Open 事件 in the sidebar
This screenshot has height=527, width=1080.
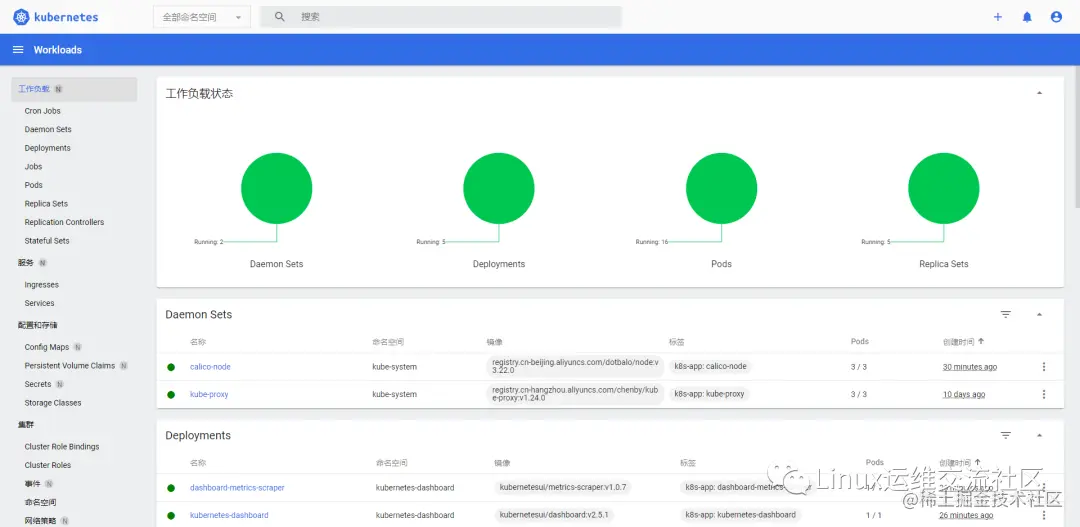(32, 484)
